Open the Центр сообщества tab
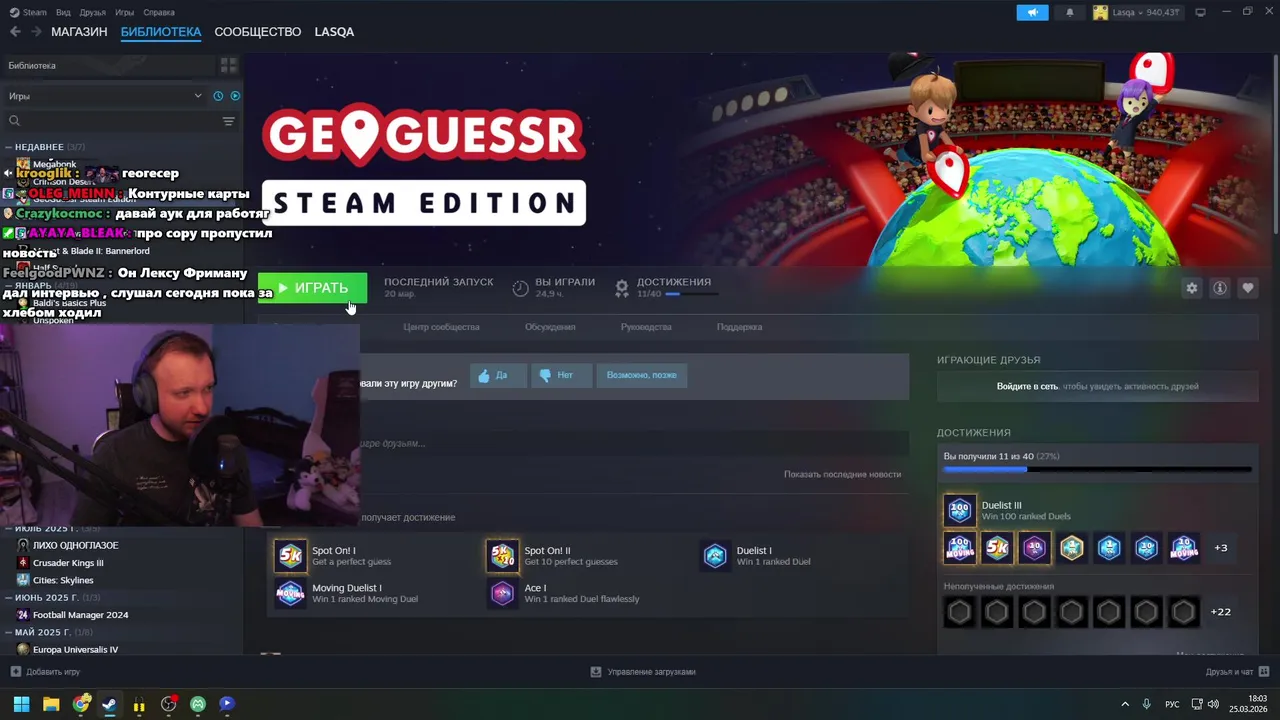The width and height of the screenshot is (1280, 720). [x=441, y=327]
